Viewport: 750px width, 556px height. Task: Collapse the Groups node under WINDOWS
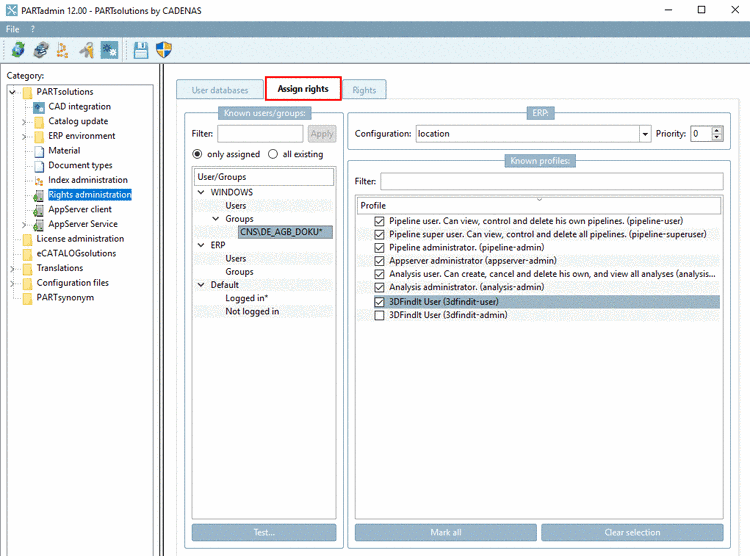tap(216, 219)
